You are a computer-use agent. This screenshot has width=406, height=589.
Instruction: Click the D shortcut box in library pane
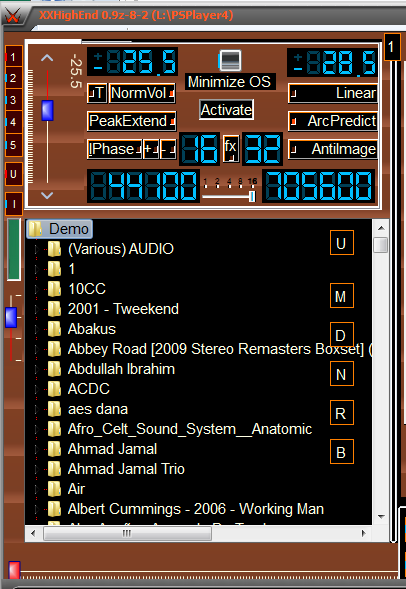[x=342, y=334]
